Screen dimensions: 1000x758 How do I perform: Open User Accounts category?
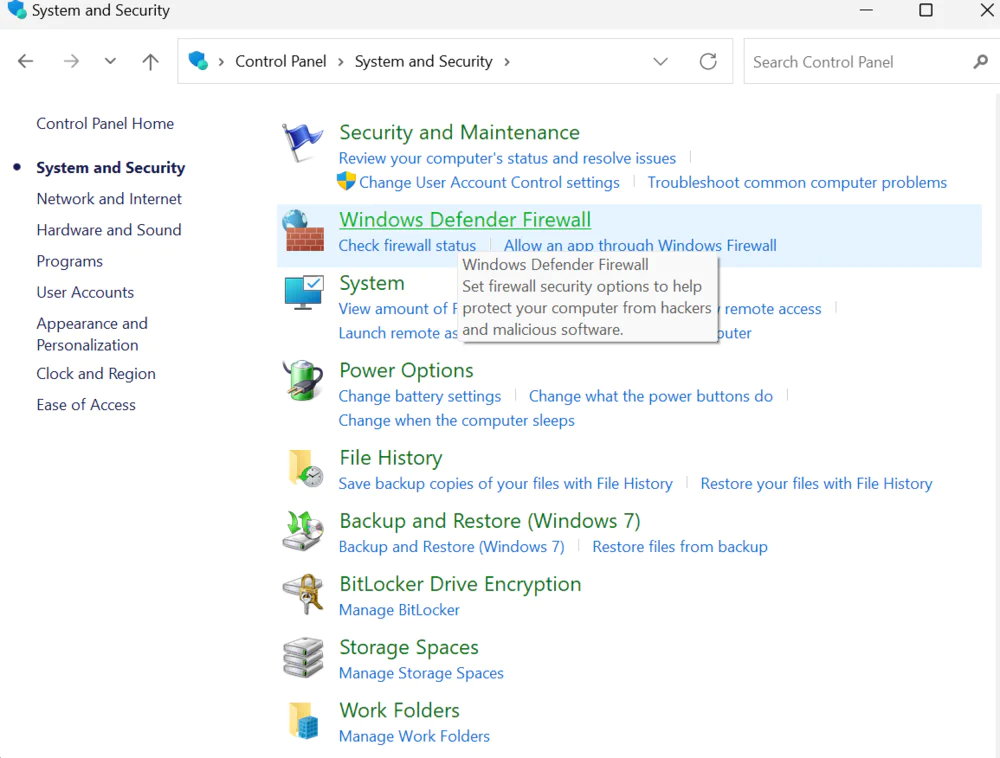(85, 293)
